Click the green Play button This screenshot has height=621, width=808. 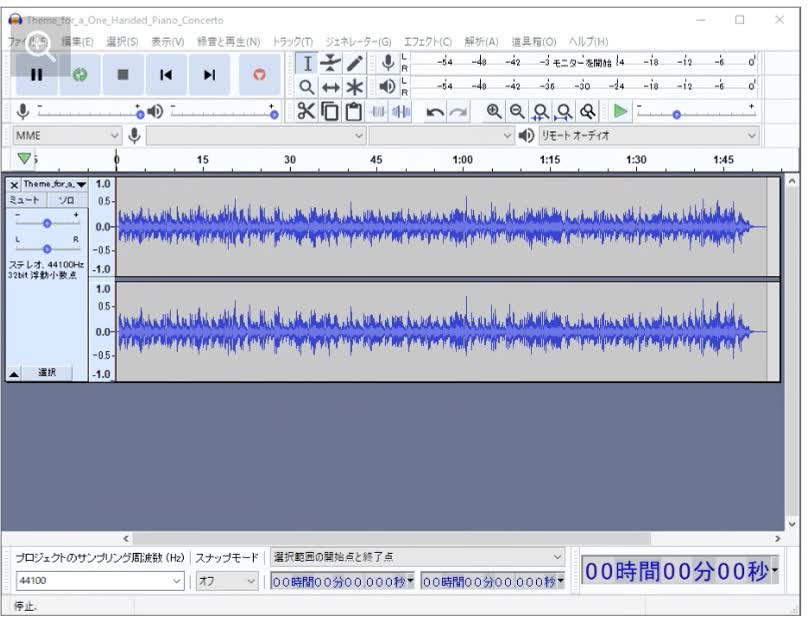click(x=80, y=75)
